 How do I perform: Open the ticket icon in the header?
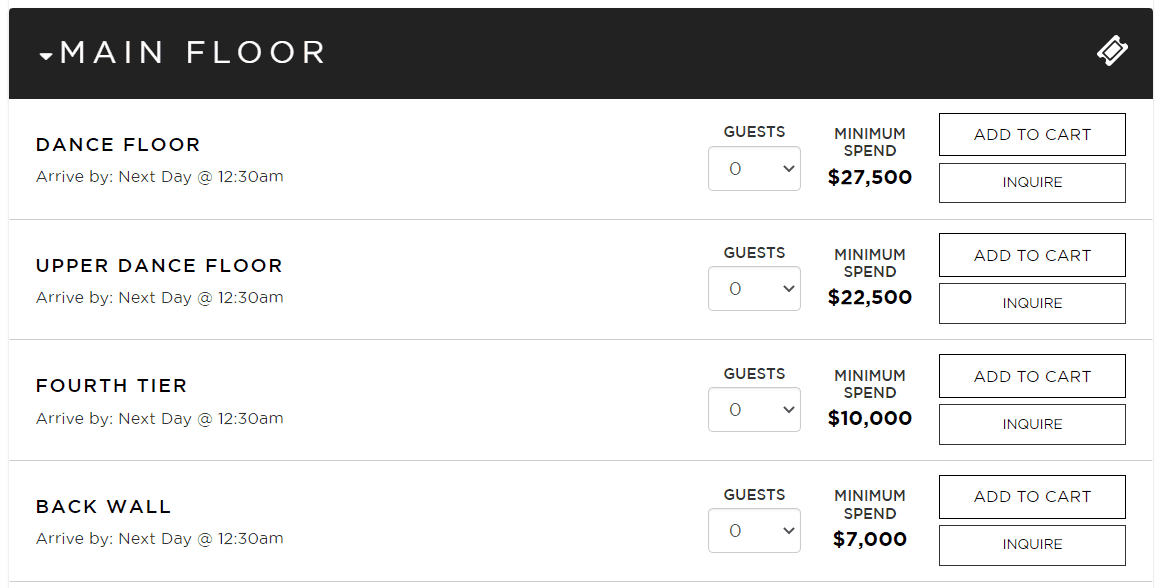coord(1111,50)
